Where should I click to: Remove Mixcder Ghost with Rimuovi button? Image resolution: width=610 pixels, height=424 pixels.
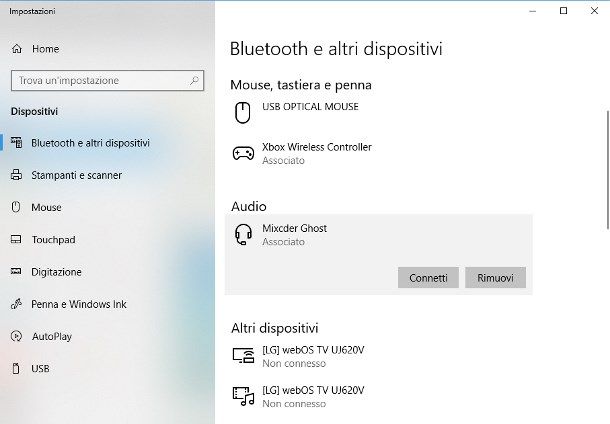495,277
